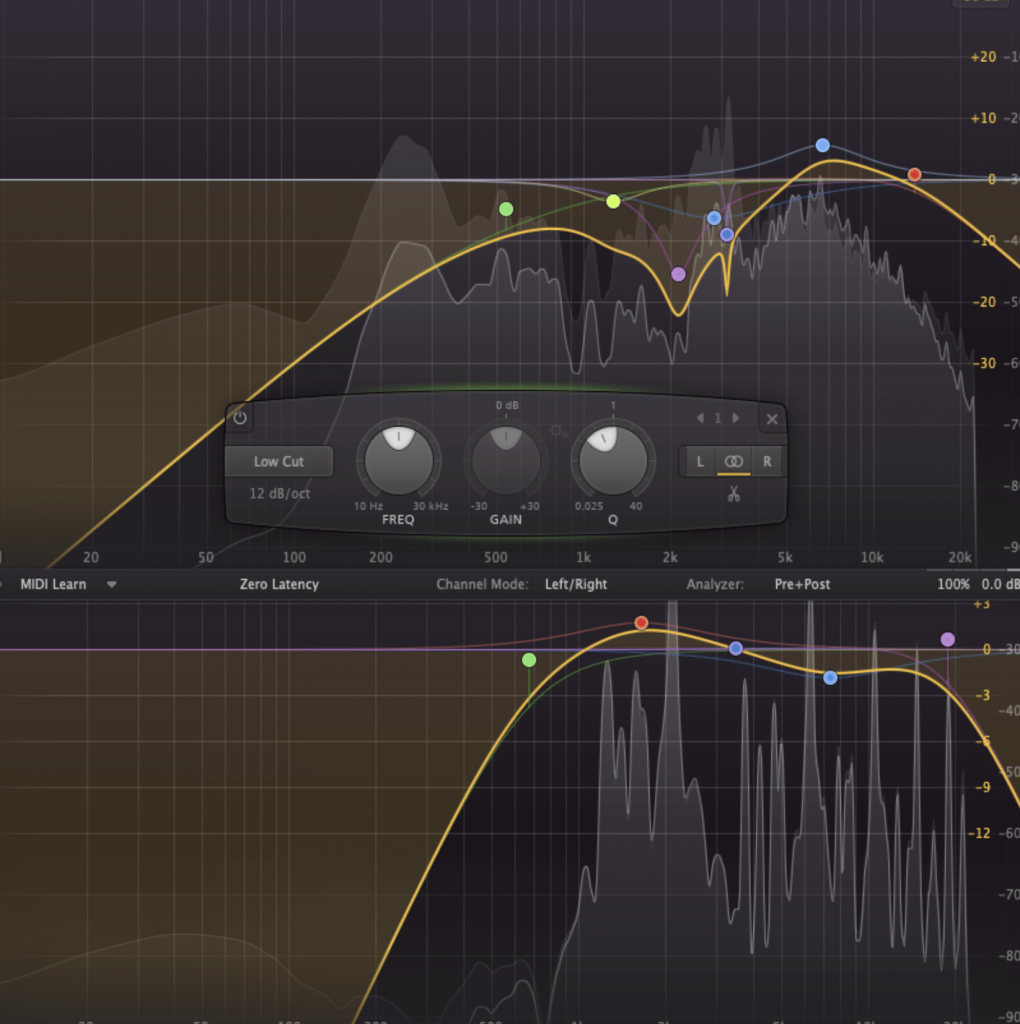Close the band parameter panel with the X
This screenshot has height=1024, width=1020.
coord(771,419)
